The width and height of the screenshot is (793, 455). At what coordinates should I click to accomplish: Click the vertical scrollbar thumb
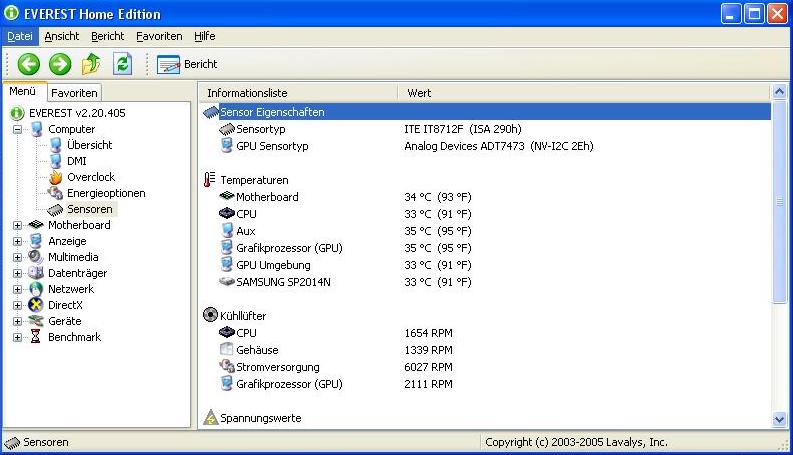click(x=779, y=202)
